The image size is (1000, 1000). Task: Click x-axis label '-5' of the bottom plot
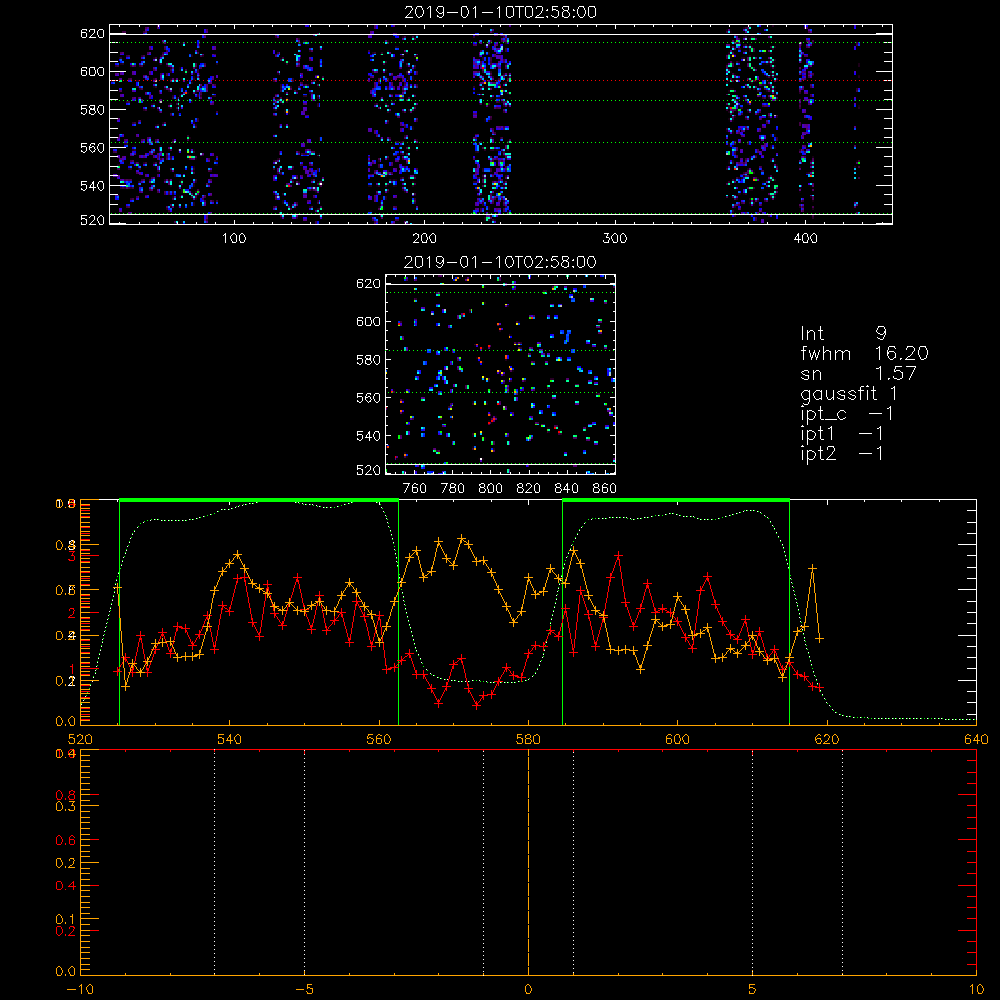(x=304, y=989)
